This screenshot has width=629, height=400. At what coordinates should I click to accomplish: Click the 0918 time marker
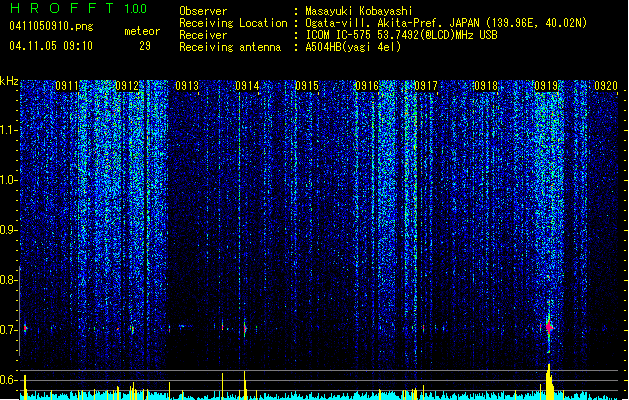[486, 86]
